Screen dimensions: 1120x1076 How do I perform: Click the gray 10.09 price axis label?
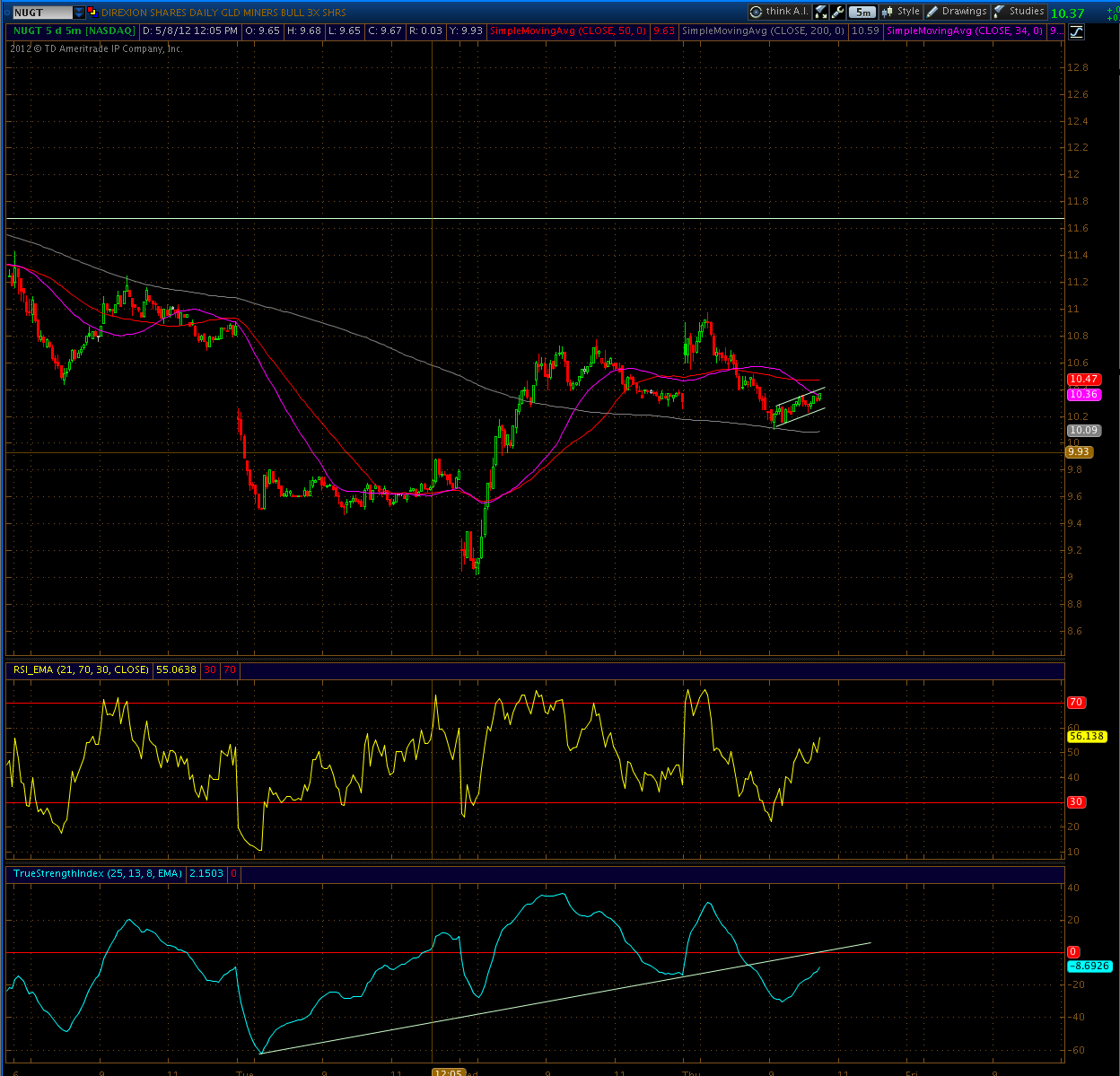pos(1084,431)
